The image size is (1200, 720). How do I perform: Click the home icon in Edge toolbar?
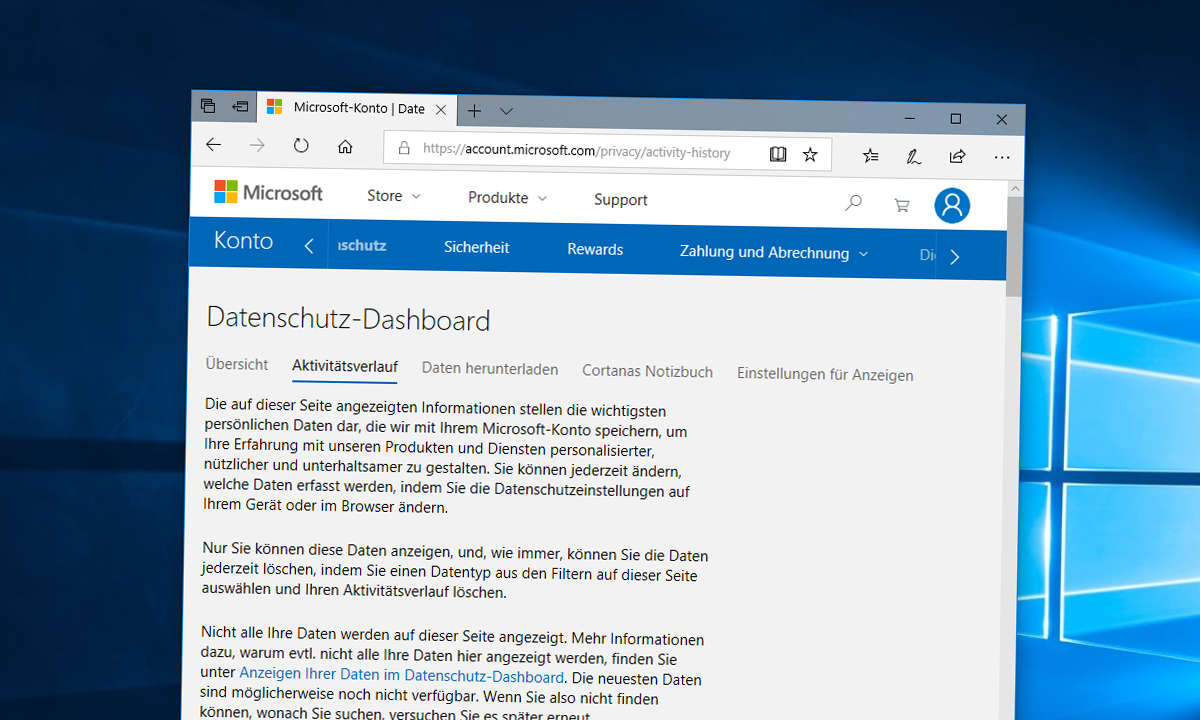[345, 147]
